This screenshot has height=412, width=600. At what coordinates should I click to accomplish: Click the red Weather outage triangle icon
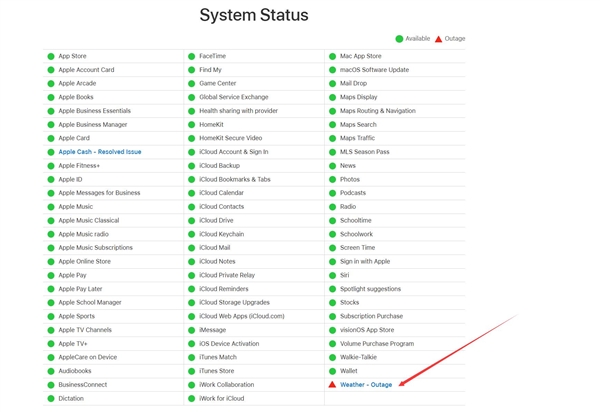(x=332, y=384)
